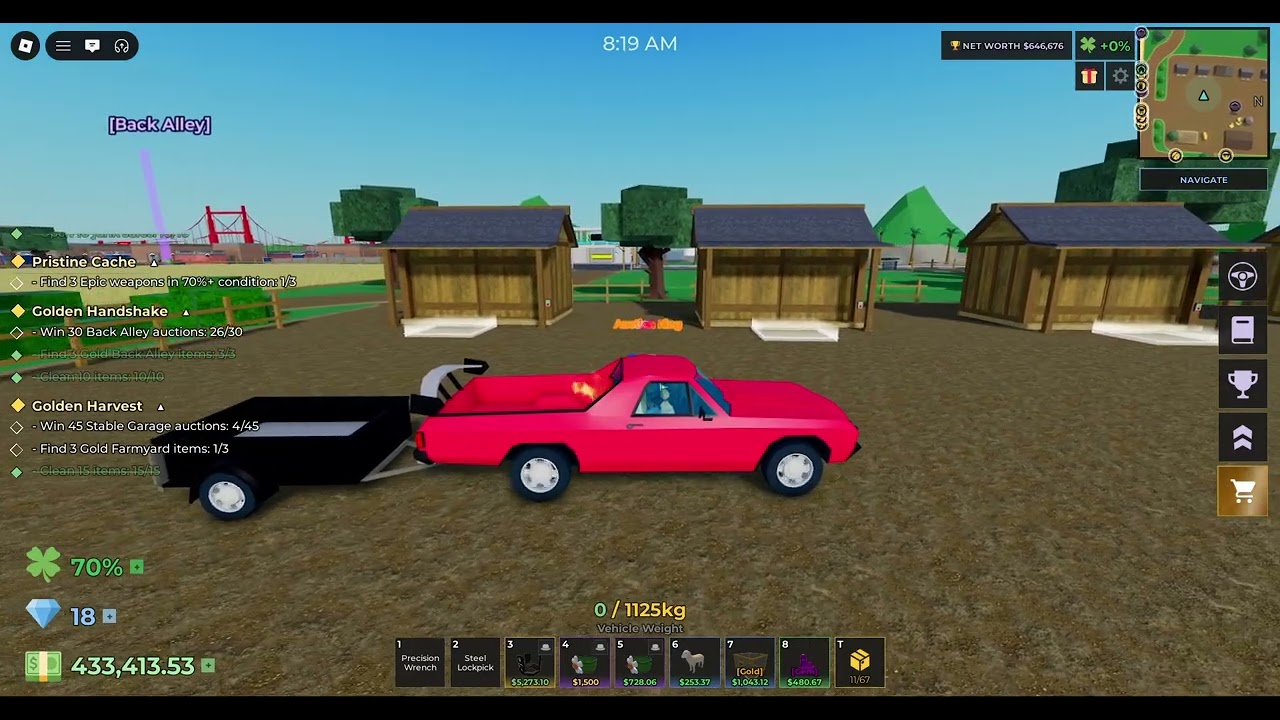
Task: Click the [Back Alley] waypoint label
Action: 160,125
